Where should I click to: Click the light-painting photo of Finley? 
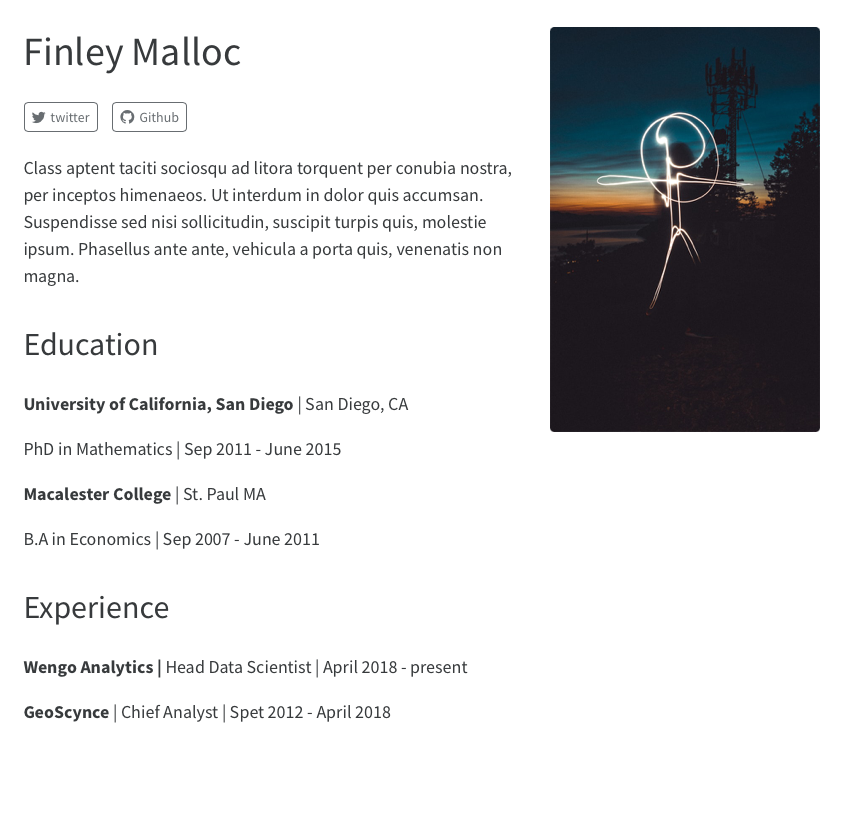684,228
